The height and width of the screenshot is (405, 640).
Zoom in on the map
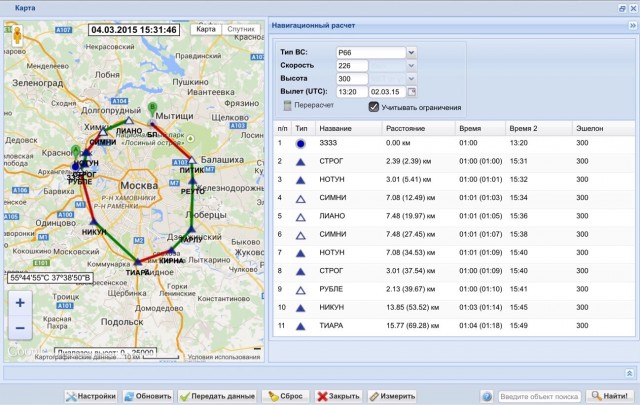click(x=20, y=303)
